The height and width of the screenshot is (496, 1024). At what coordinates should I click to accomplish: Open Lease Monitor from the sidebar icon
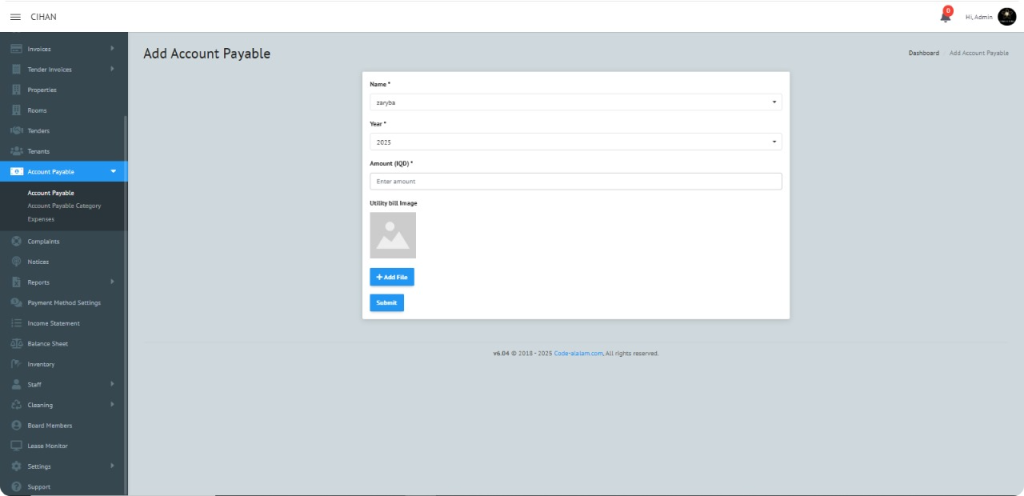click(x=16, y=446)
